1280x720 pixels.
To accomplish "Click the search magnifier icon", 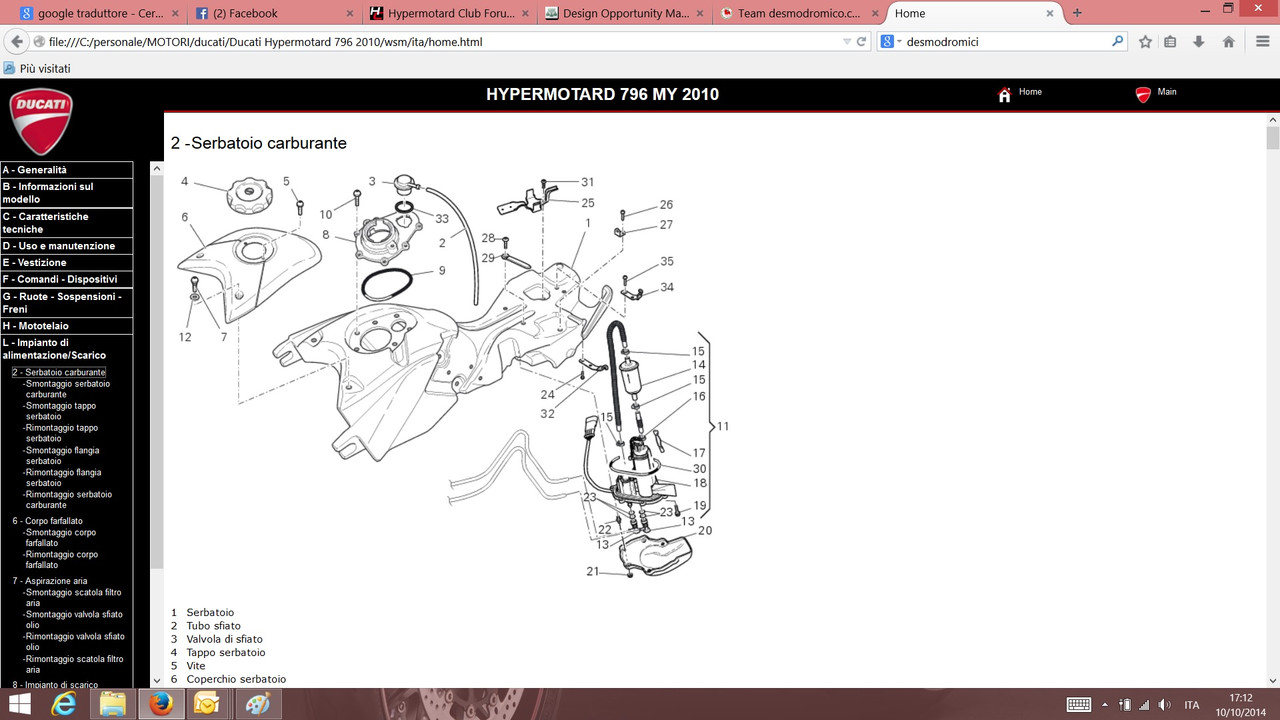I will tap(1118, 42).
